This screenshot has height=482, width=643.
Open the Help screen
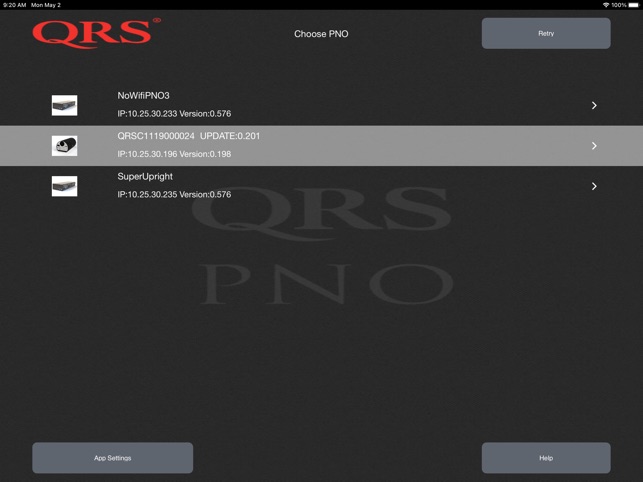pos(546,458)
